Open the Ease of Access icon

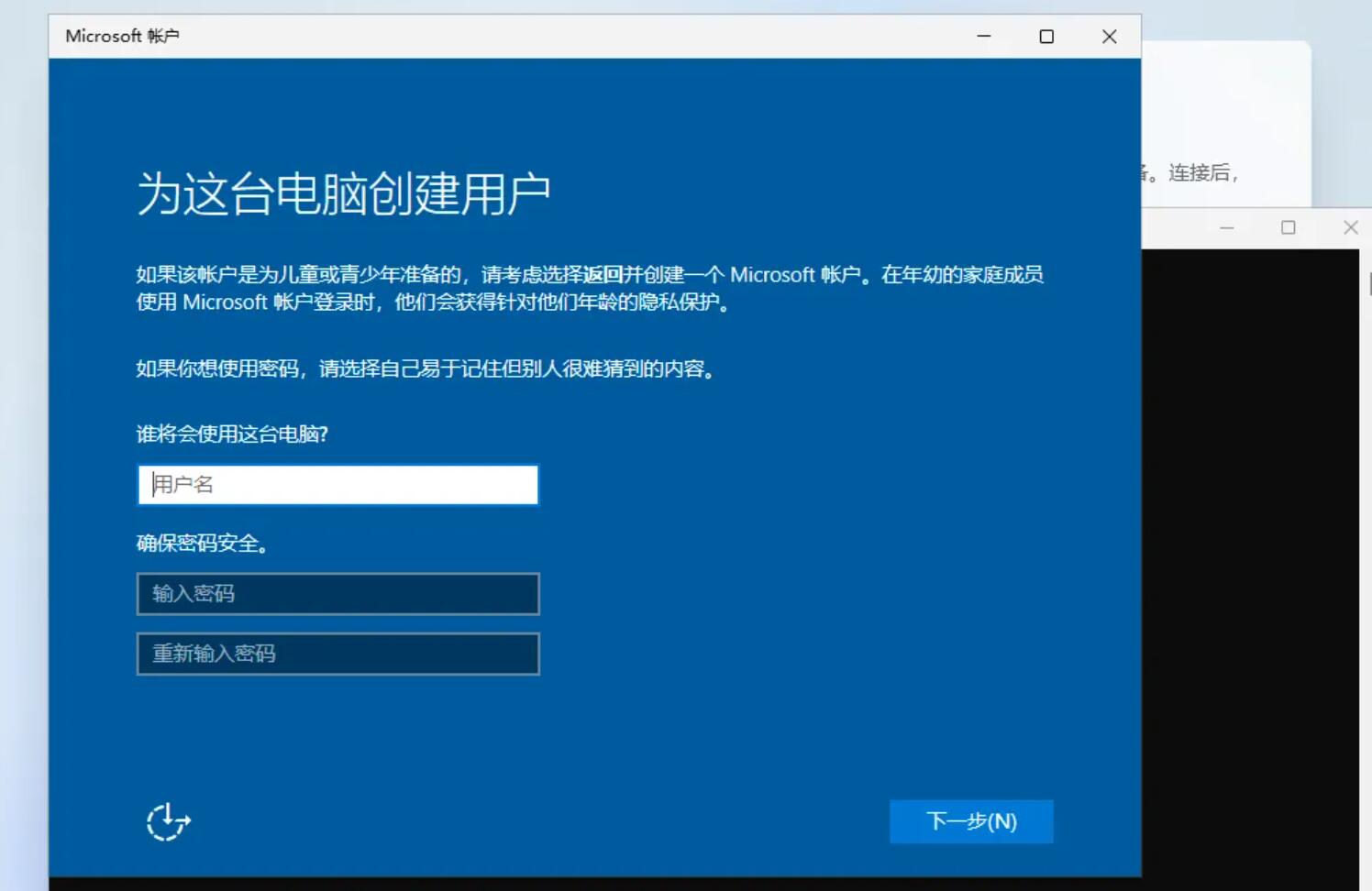pyautogui.click(x=168, y=821)
